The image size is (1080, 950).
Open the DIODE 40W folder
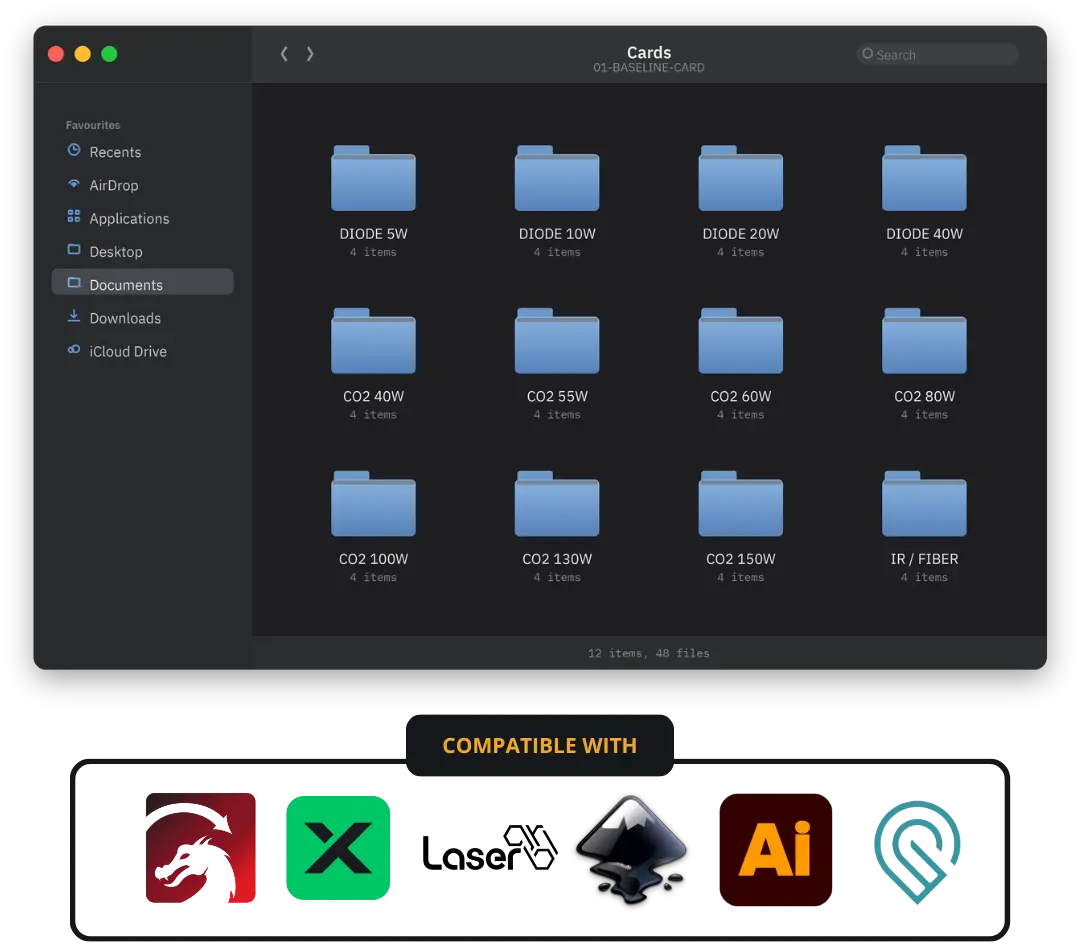click(924, 178)
